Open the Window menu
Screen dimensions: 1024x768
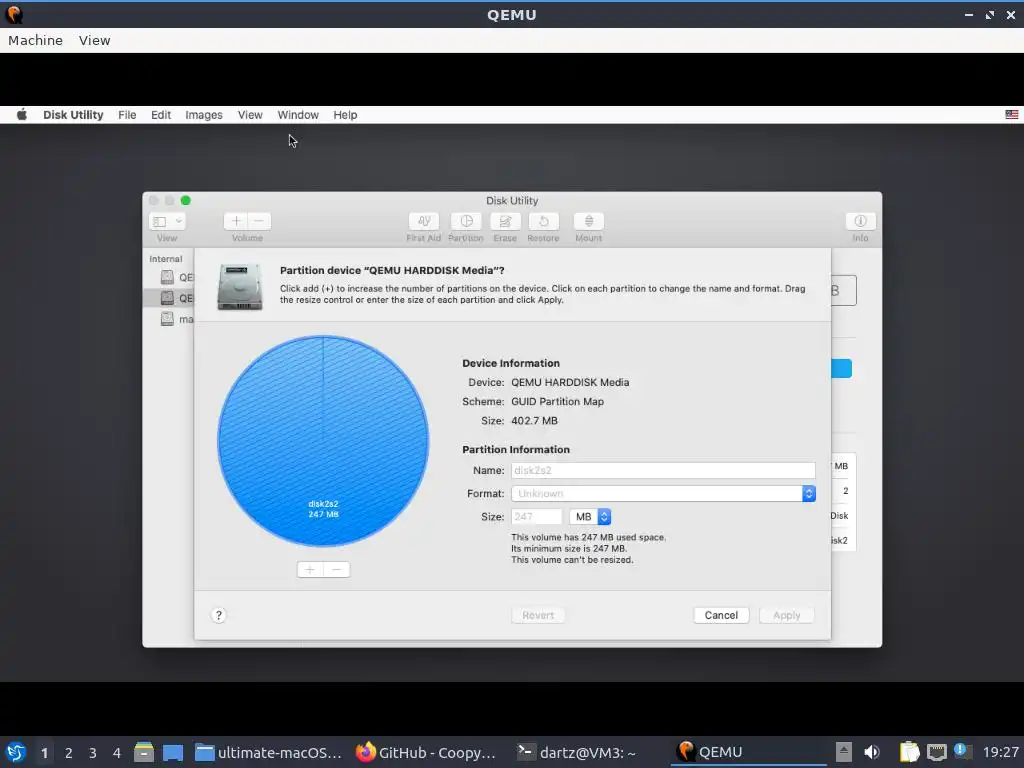298,115
